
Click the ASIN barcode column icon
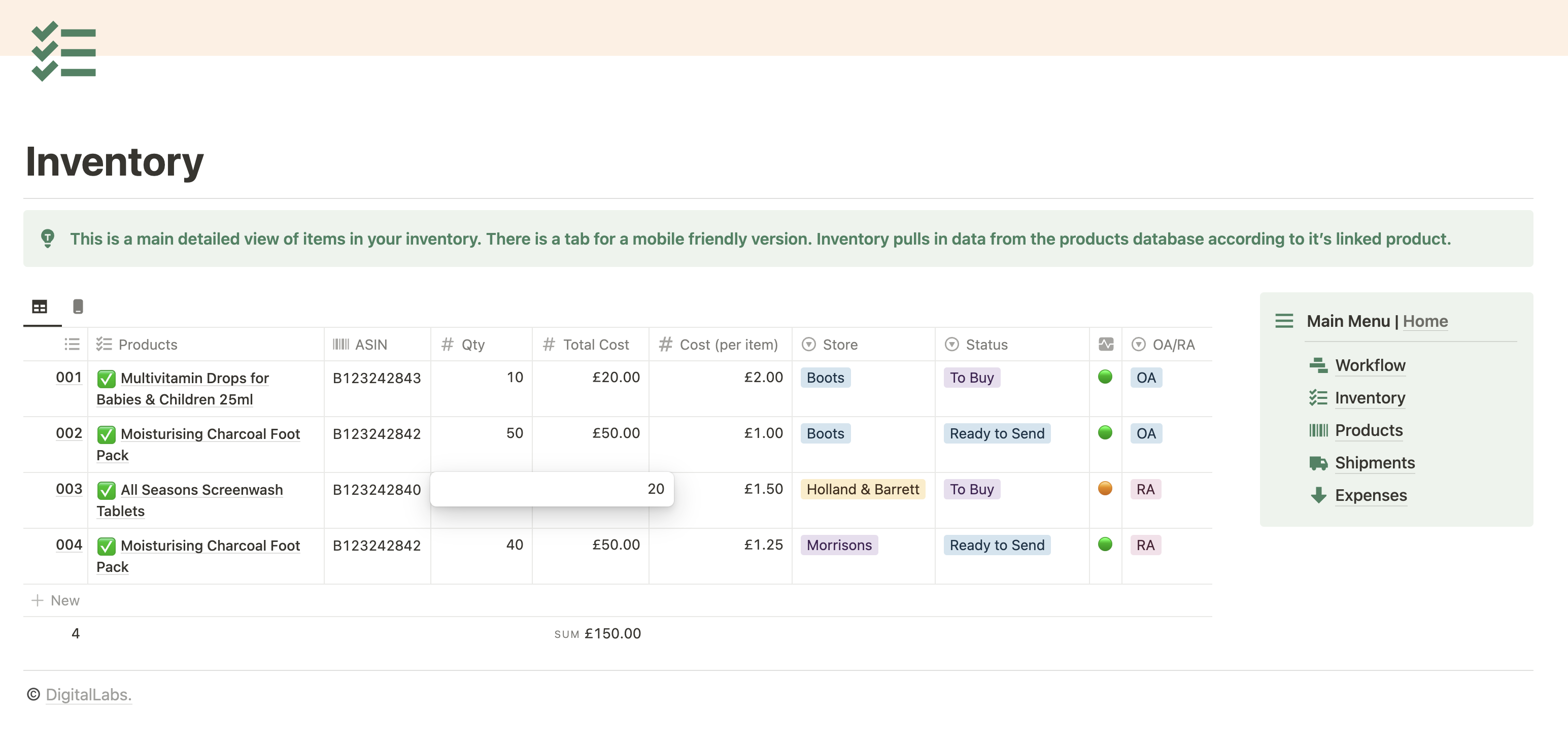[342, 344]
